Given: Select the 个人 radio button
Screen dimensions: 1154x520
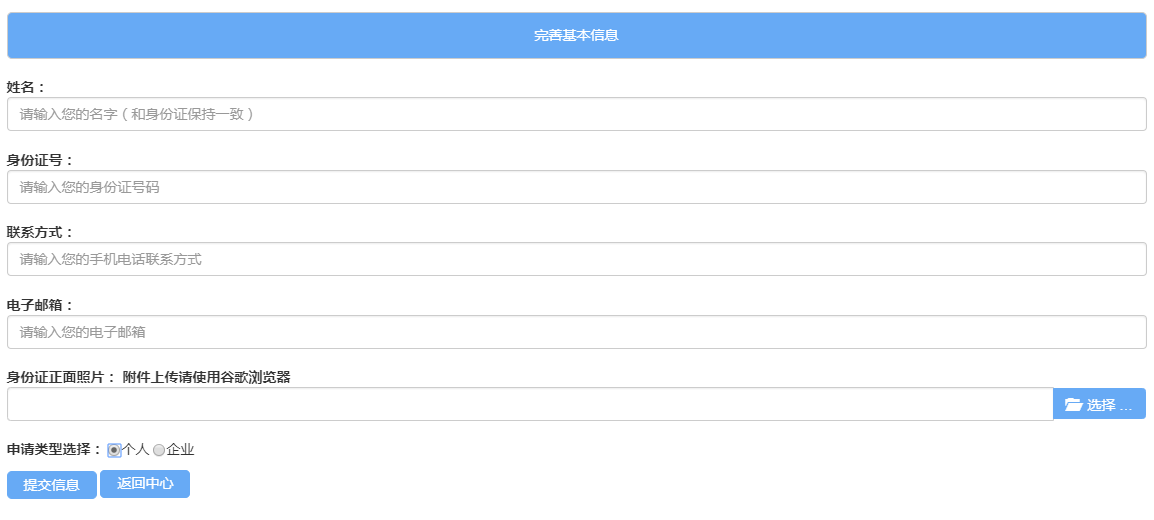Looking at the screenshot, I should pyautogui.click(x=114, y=450).
